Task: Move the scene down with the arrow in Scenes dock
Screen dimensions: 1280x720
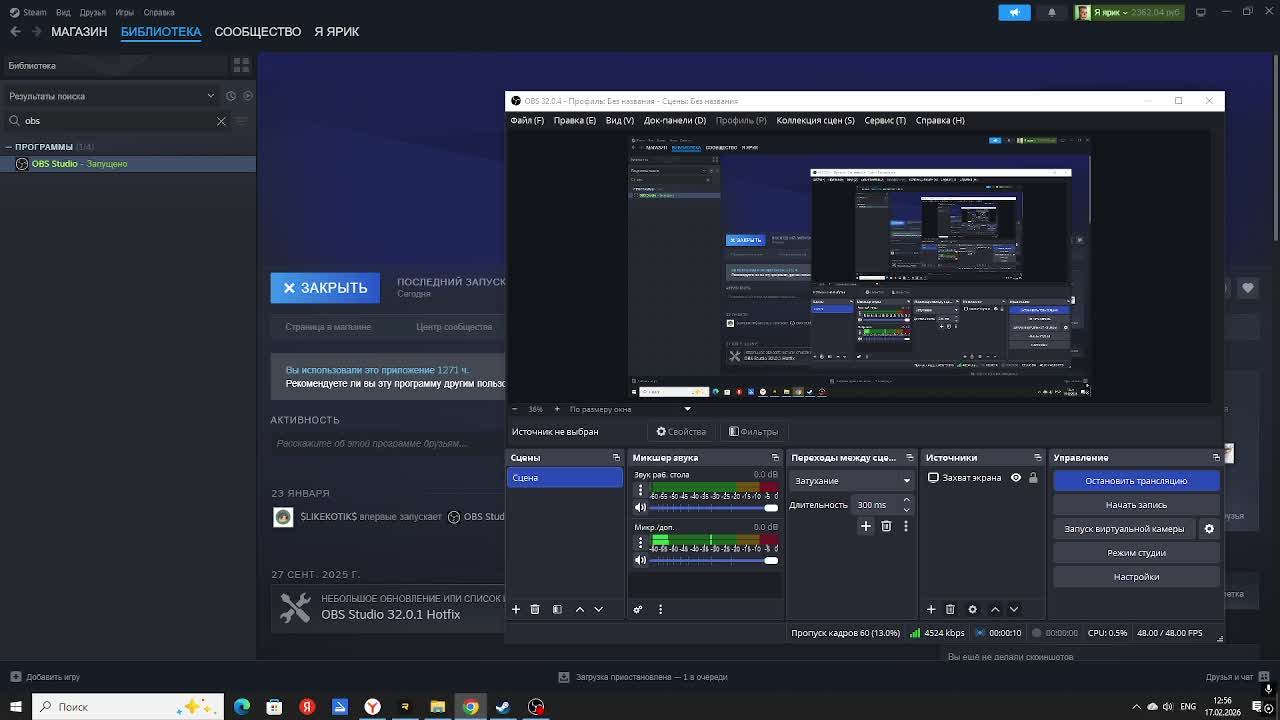Action: 598,609
